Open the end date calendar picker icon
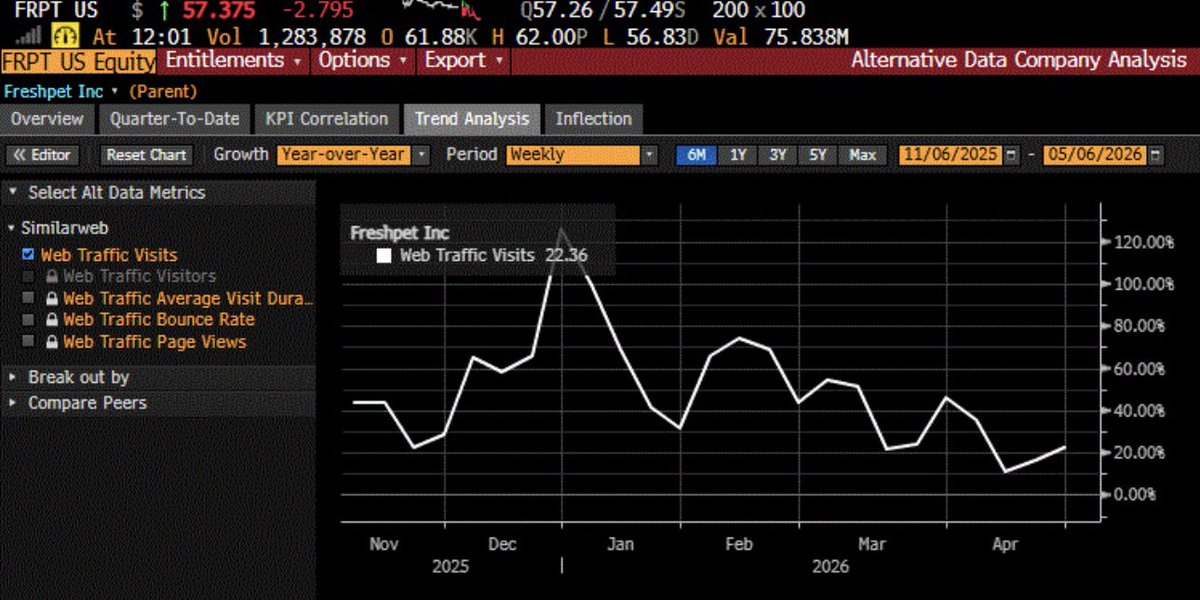 pos(1156,155)
